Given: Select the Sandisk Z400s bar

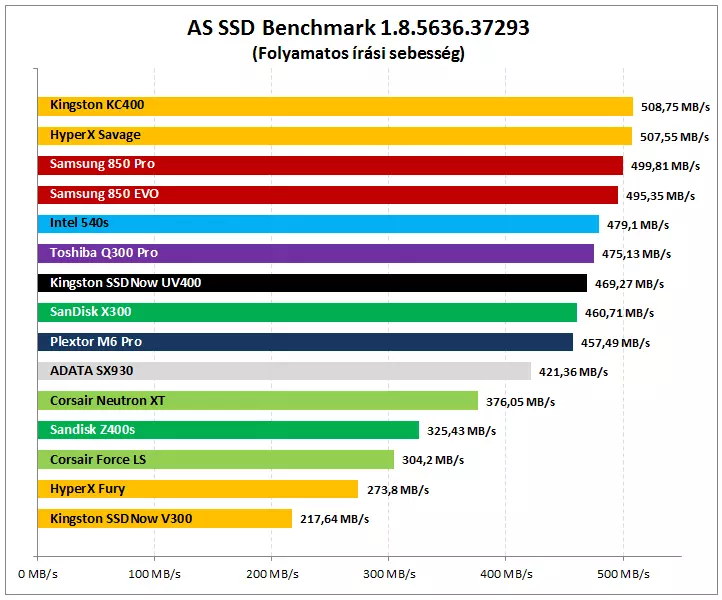Looking at the screenshot, I should click(228, 430).
